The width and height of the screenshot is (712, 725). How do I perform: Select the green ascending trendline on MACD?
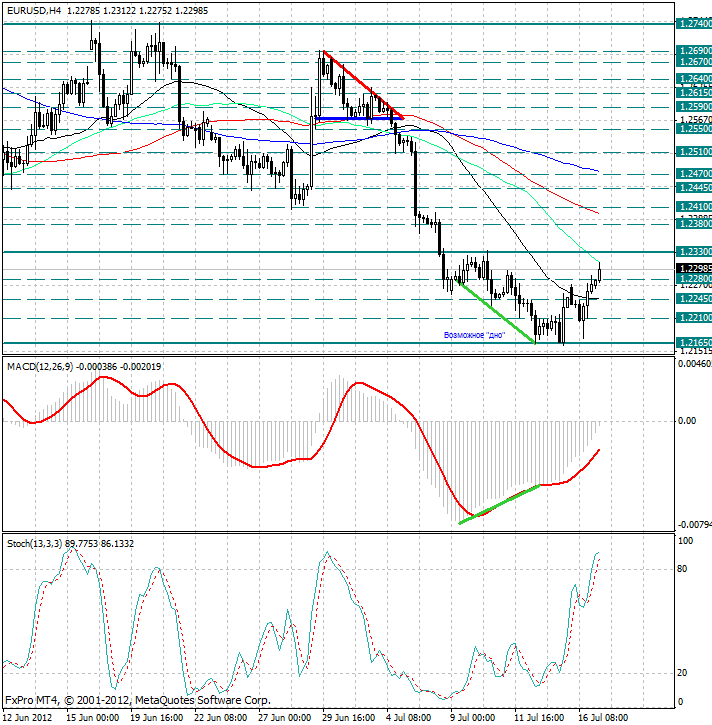pos(499,504)
